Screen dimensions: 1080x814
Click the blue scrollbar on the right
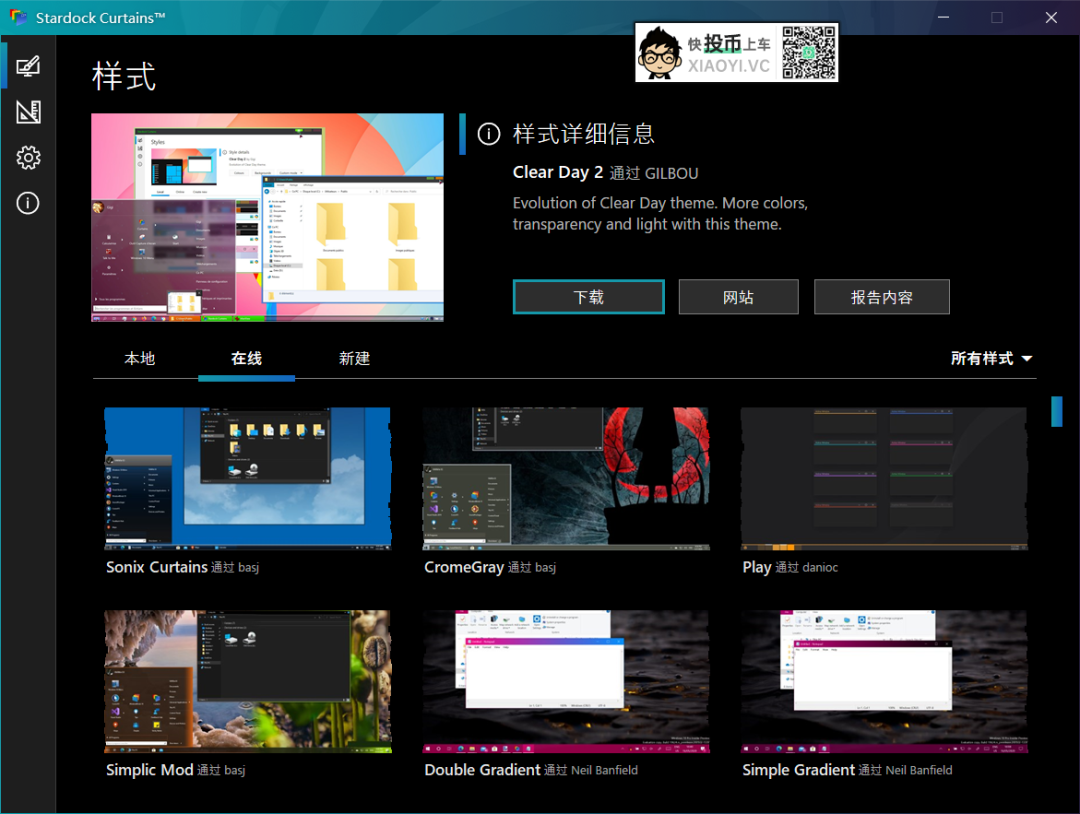point(1056,410)
